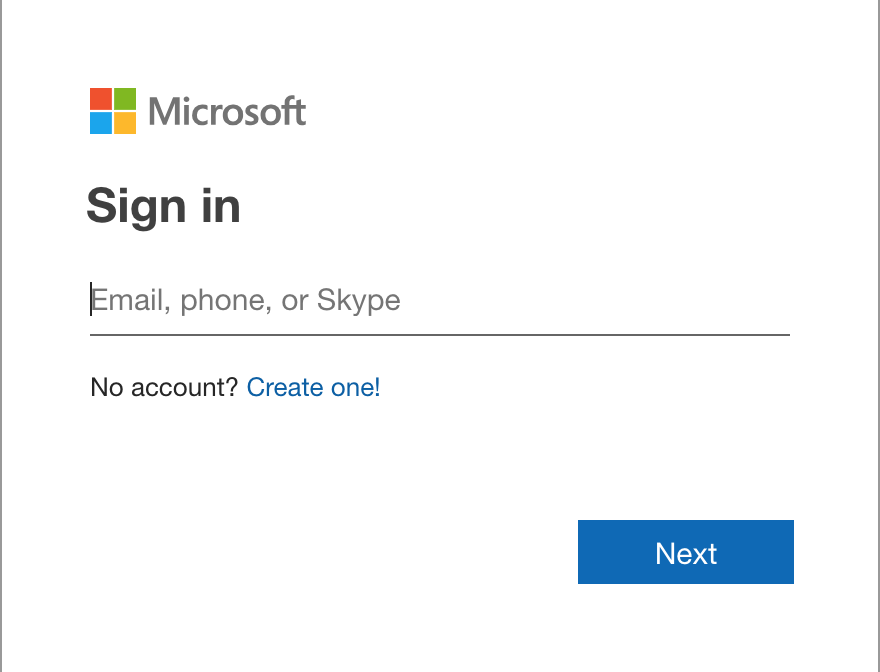The height and width of the screenshot is (672, 880).
Task: Click the word "phone" in the placeholder
Action: [224, 300]
